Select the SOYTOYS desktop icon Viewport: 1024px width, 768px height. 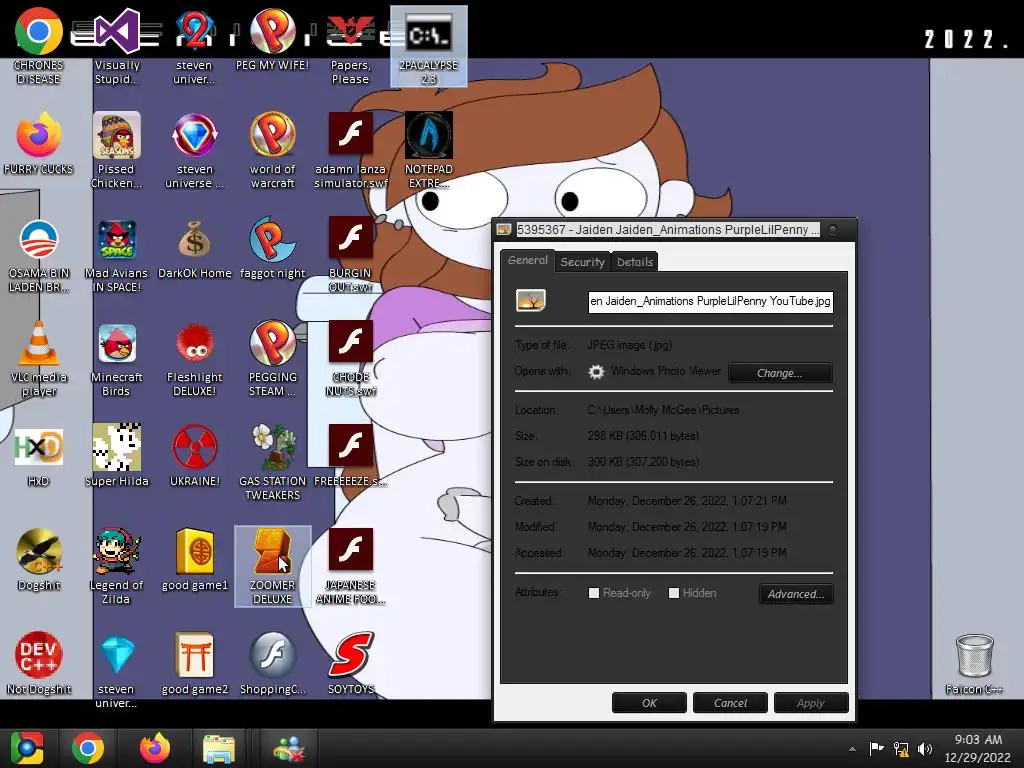coord(350,664)
